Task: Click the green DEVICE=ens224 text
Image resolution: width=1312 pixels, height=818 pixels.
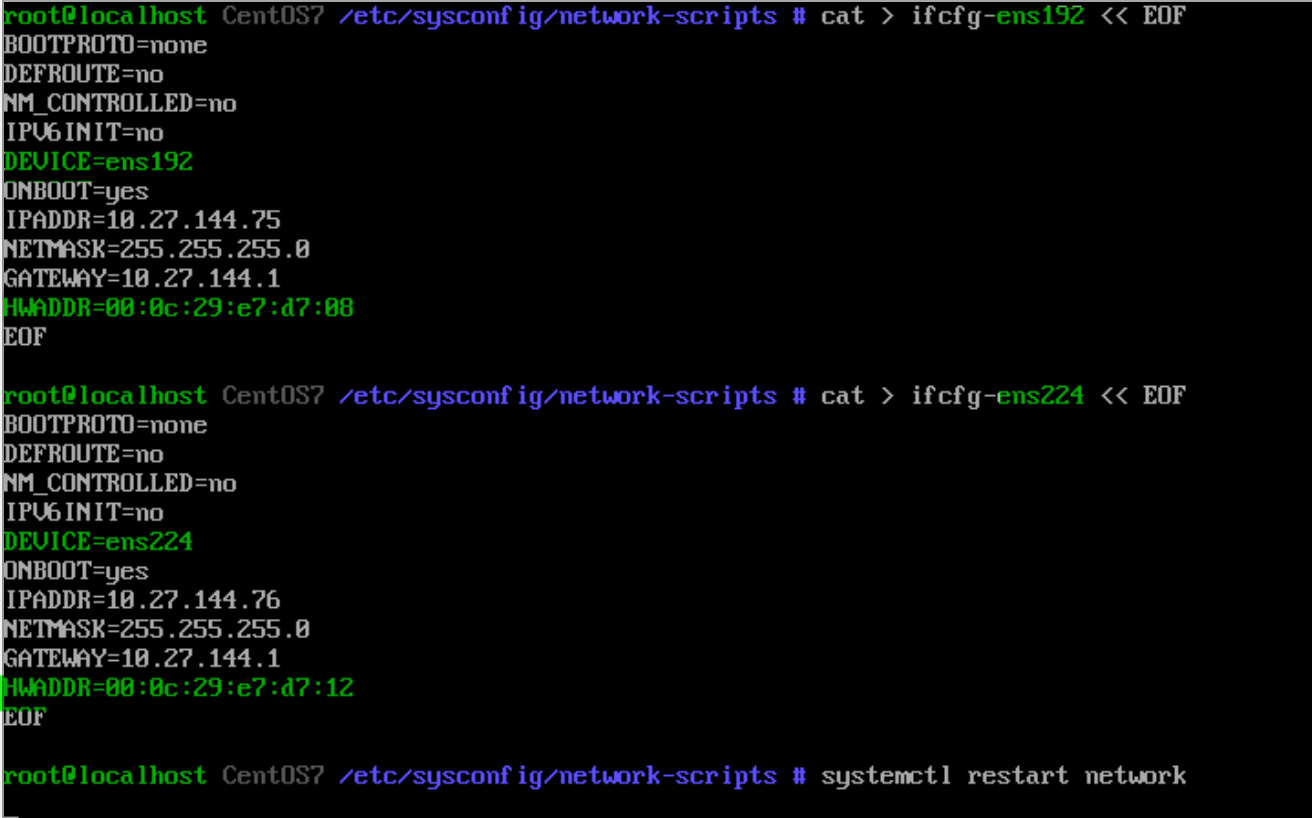Action: tap(98, 542)
